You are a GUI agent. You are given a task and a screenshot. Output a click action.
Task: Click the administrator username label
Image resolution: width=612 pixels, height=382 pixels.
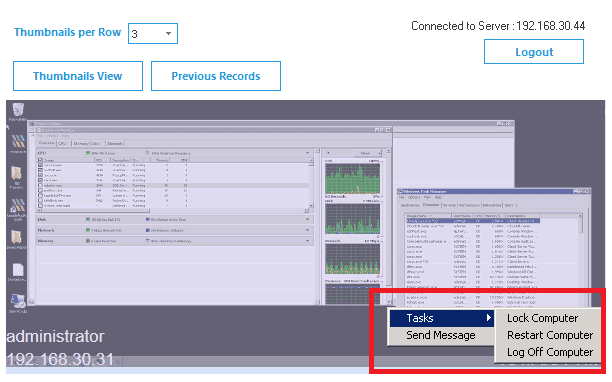point(55,336)
